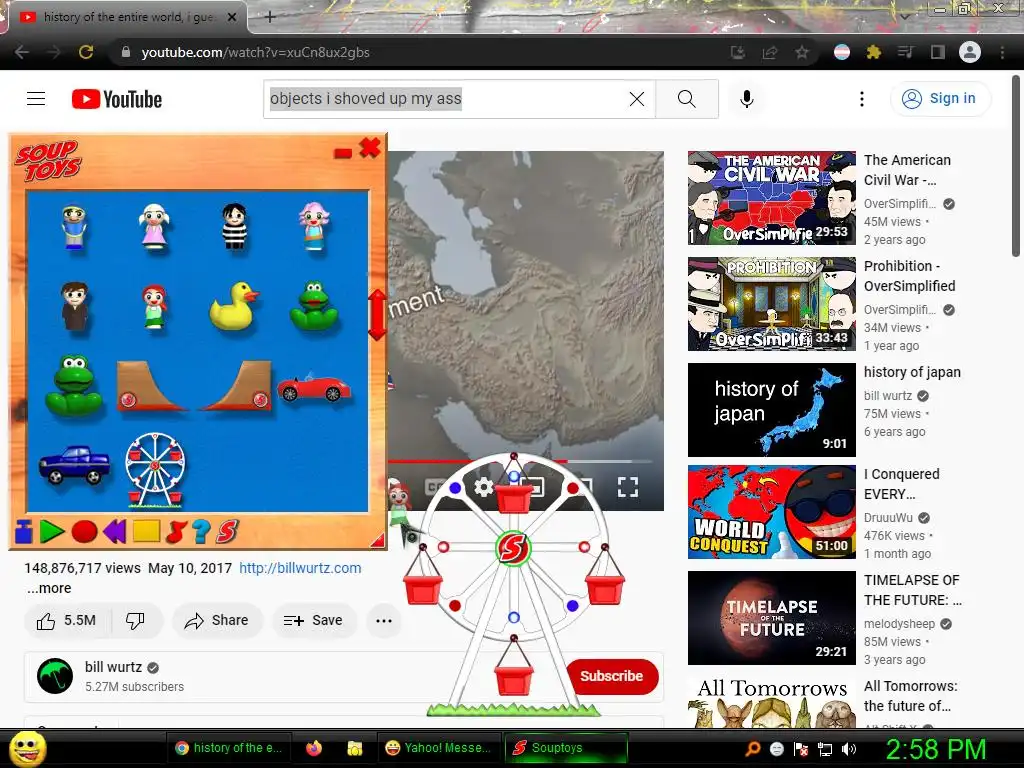Clear the search box with the X
Viewport: 1024px width, 768px height.
point(637,99)
